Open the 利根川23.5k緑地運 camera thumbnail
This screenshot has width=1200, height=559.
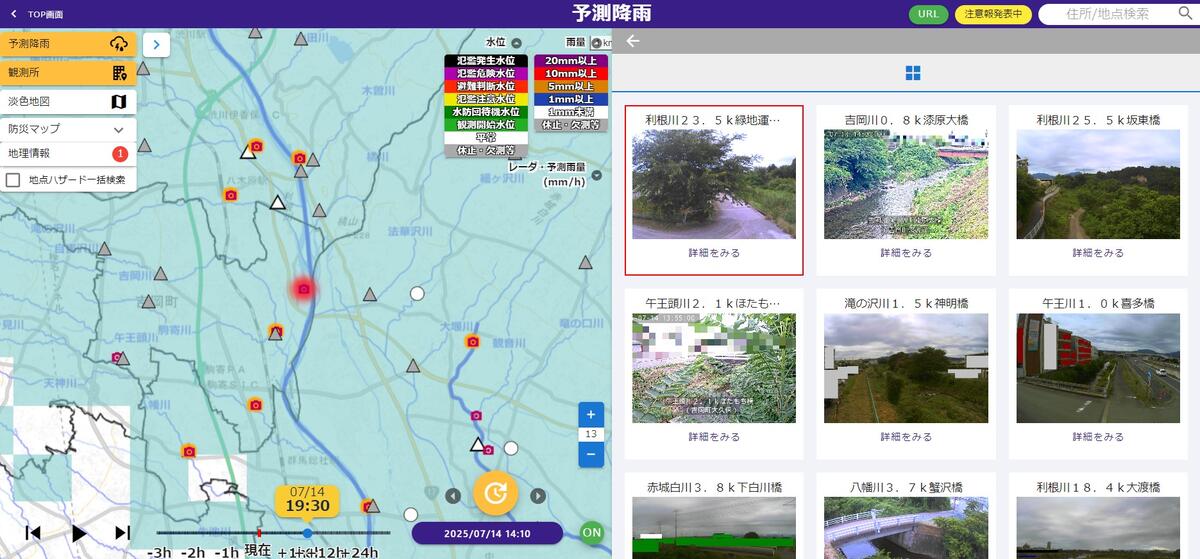[714, 184]
